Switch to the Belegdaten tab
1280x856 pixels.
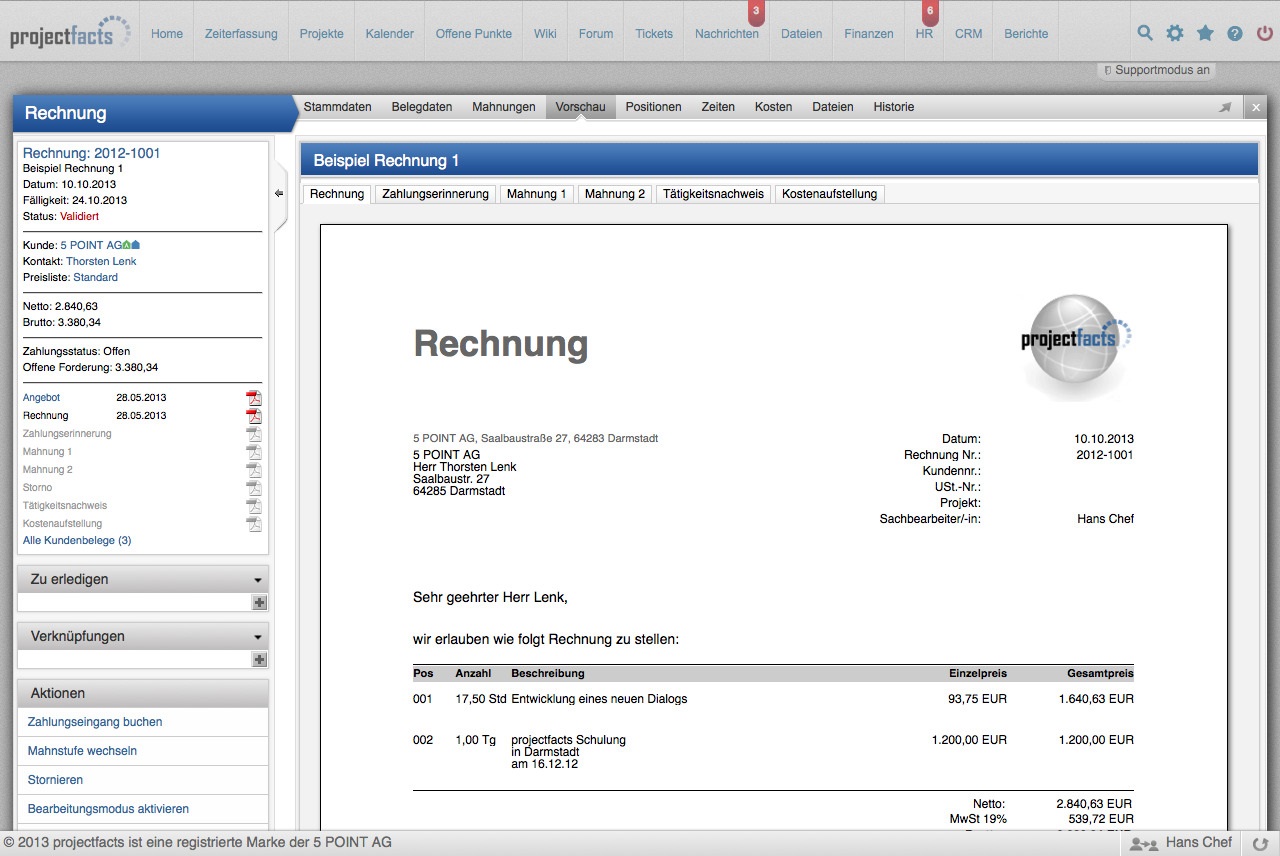pos(422,107)
